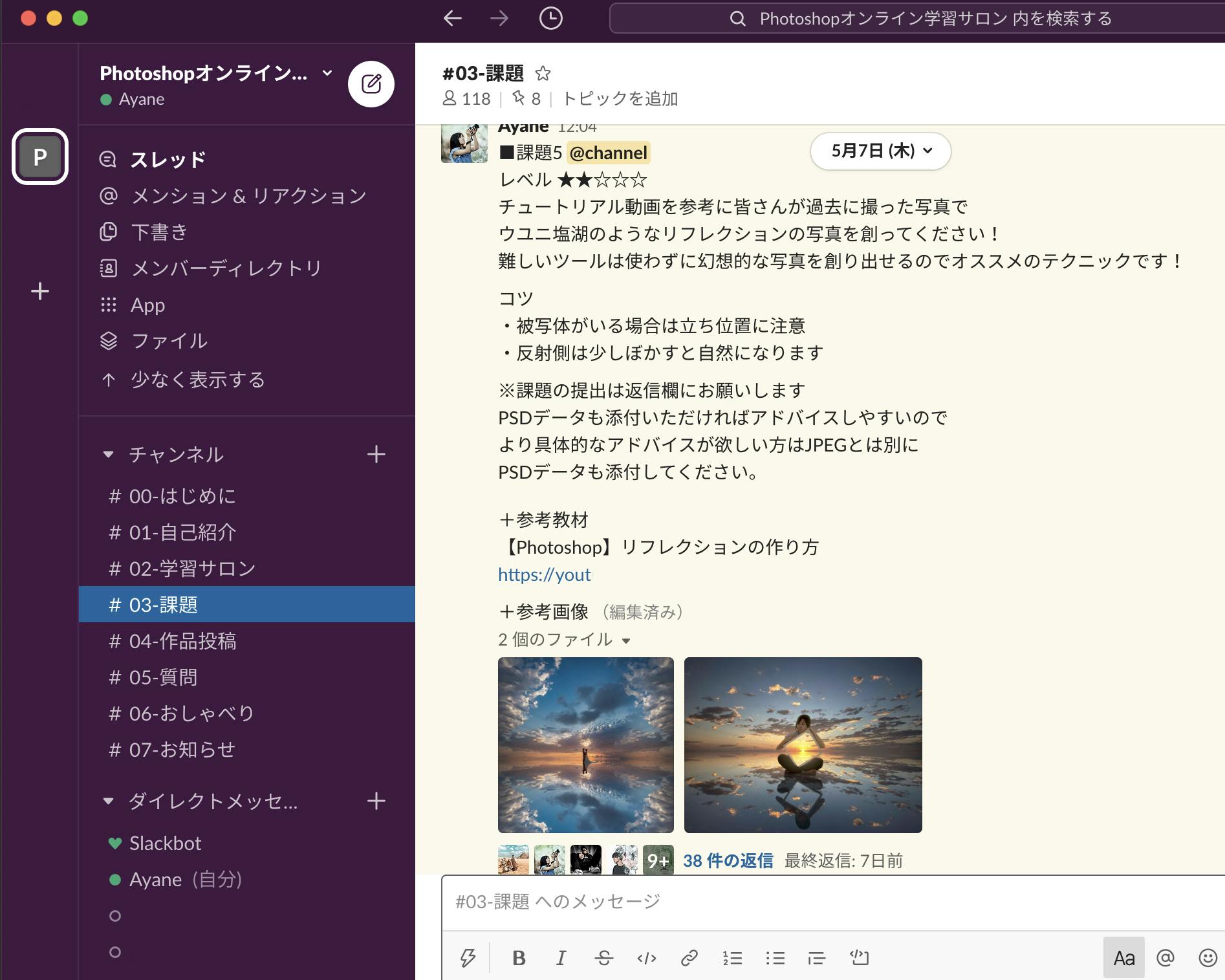This screenshot has height=980, width=1225.
Task: Open スレッド in the sidebar
Action: tap(246, 159)
